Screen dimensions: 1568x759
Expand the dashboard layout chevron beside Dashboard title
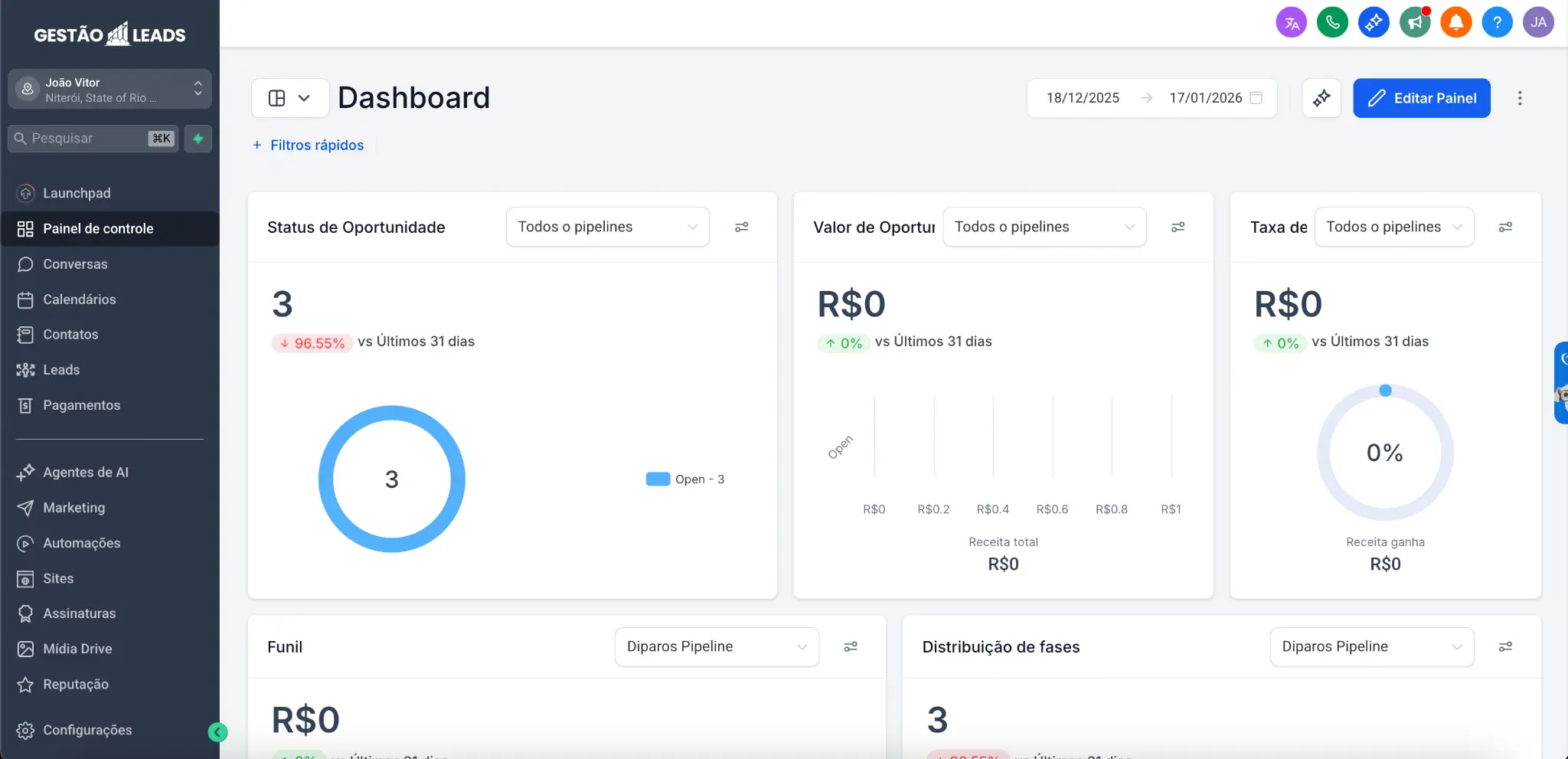tap(303, 98)
